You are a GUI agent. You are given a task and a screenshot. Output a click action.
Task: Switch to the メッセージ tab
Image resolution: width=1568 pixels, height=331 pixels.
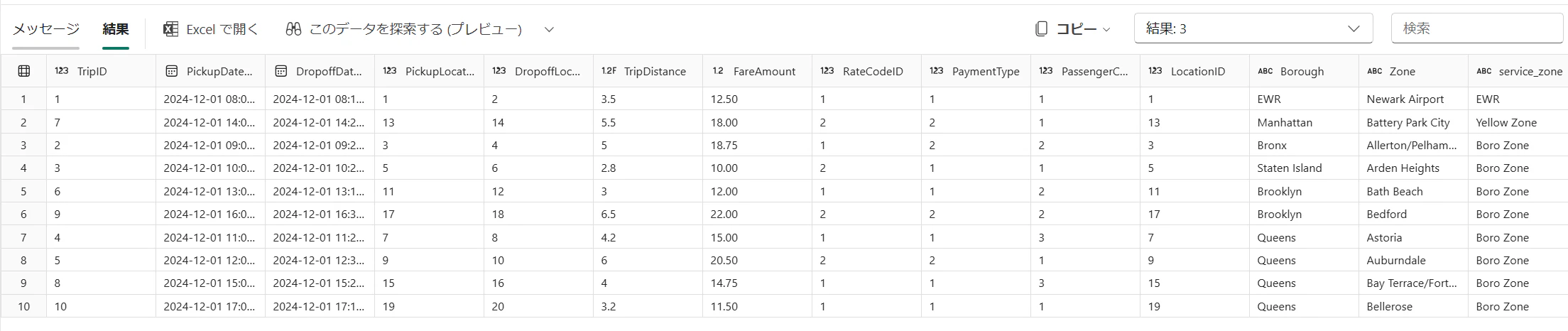pyautogui.click(x=46, y=29)
